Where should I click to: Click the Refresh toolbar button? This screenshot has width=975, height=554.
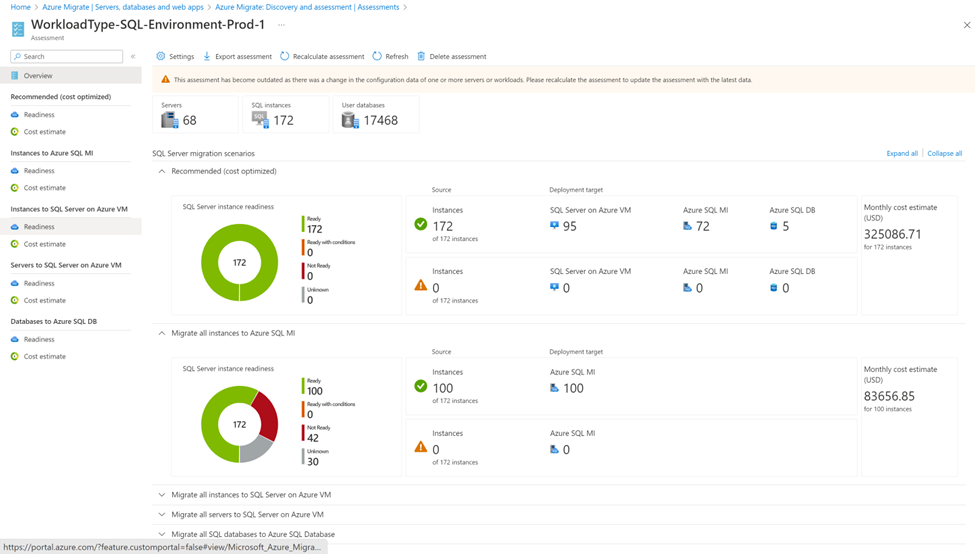pos(390,56)
